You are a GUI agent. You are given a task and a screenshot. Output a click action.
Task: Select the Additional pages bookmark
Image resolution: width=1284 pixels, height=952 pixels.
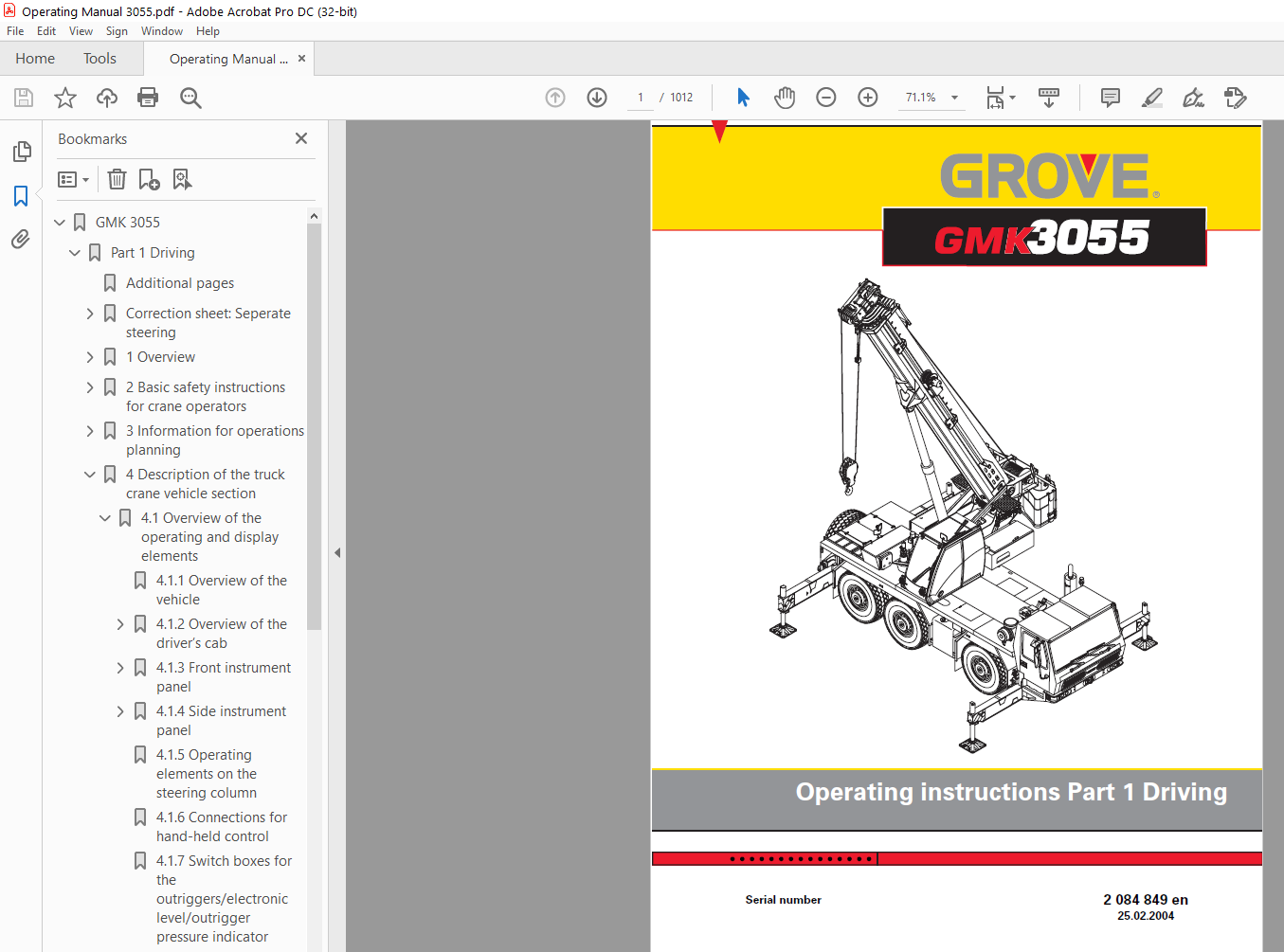point(180,283)
